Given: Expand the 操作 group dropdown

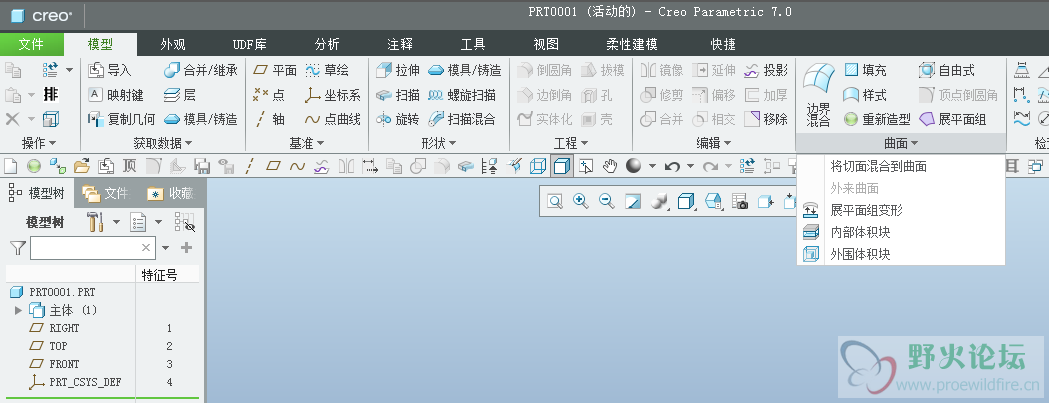Looking at the screenshot, I should [x=39, y=143].
